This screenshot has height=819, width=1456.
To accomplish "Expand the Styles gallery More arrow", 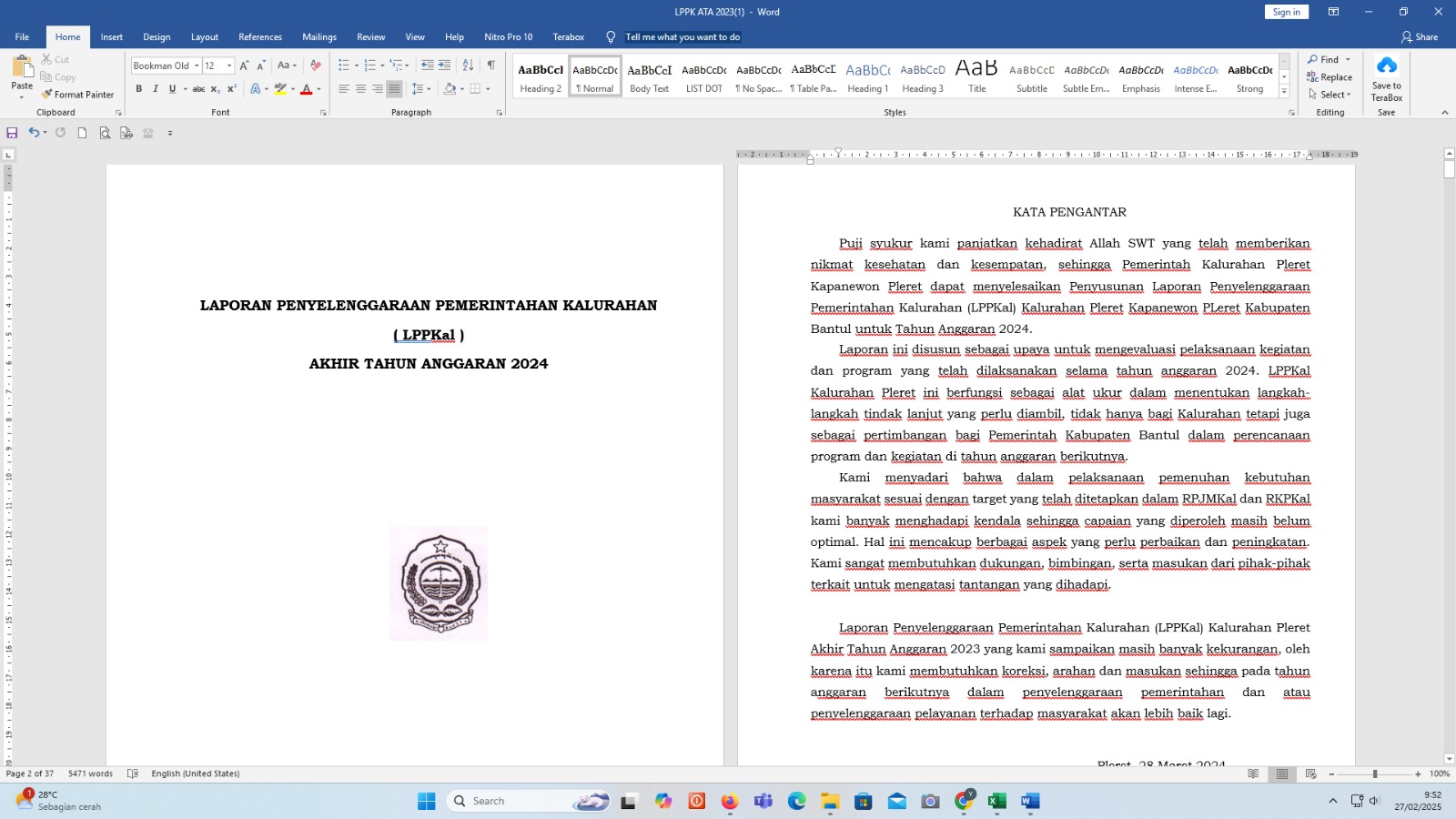I will click(x=1284, y=92).
